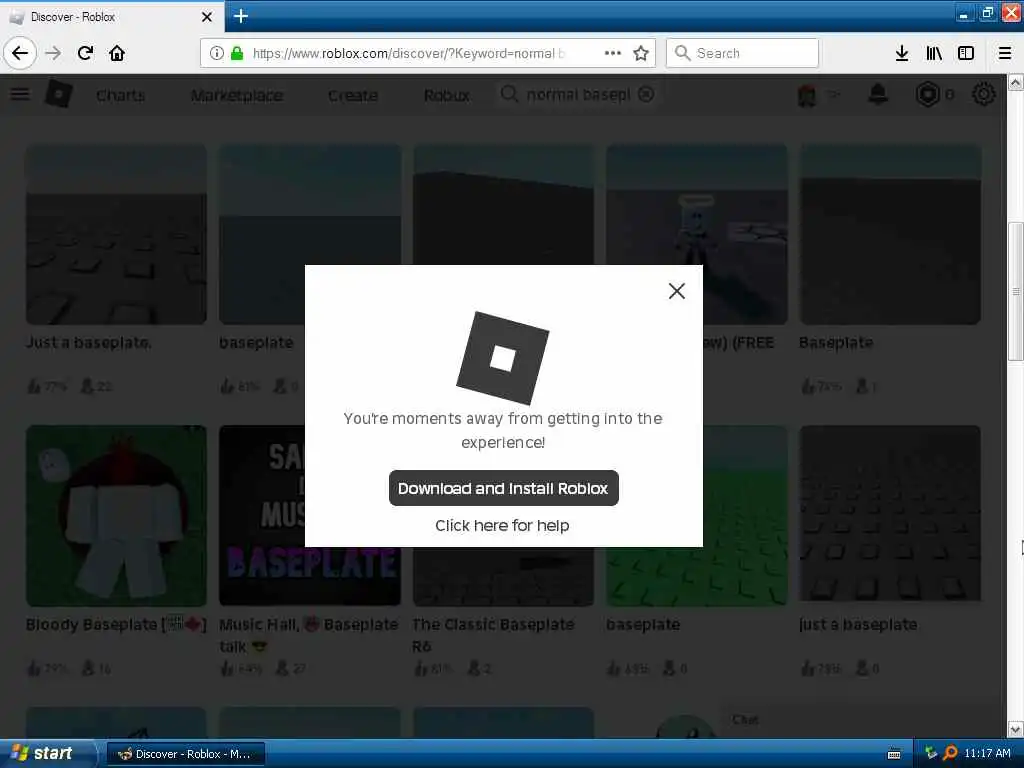
Task: Clear the Roblox search text
Action: [x=646, y=95]
